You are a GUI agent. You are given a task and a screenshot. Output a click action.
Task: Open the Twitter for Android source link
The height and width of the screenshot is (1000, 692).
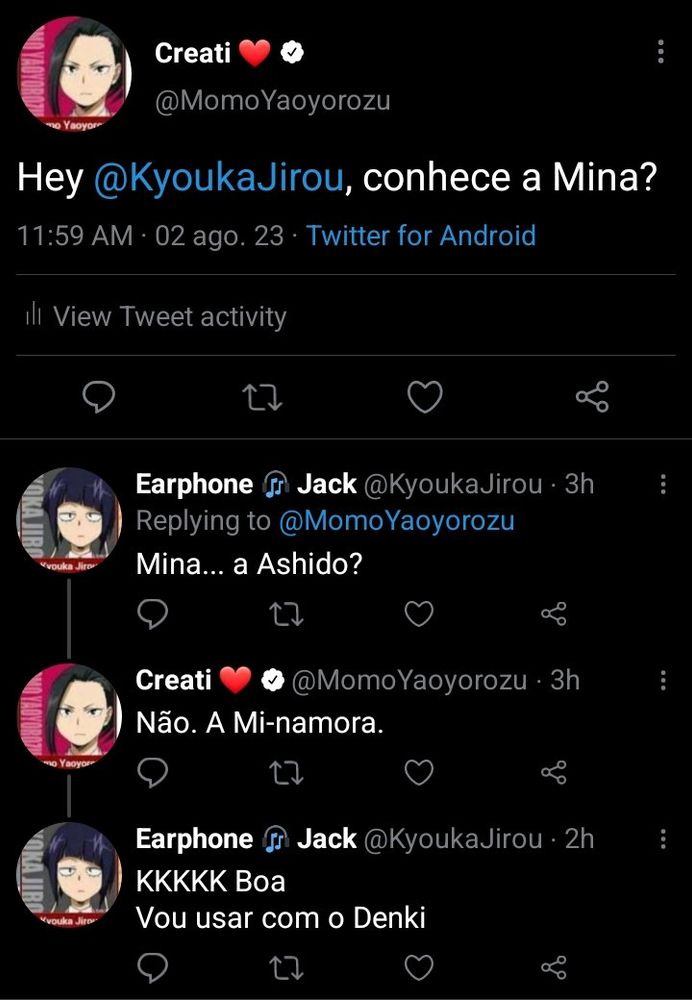pos(421,236)
